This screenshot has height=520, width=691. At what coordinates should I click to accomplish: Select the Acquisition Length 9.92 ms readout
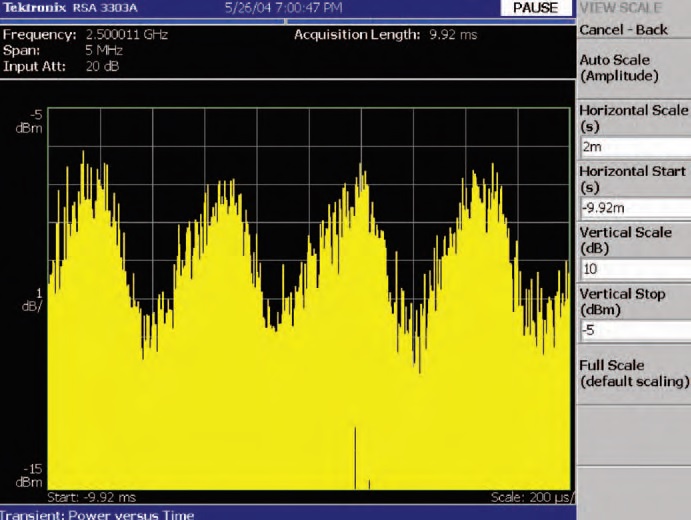coord(382,35)
